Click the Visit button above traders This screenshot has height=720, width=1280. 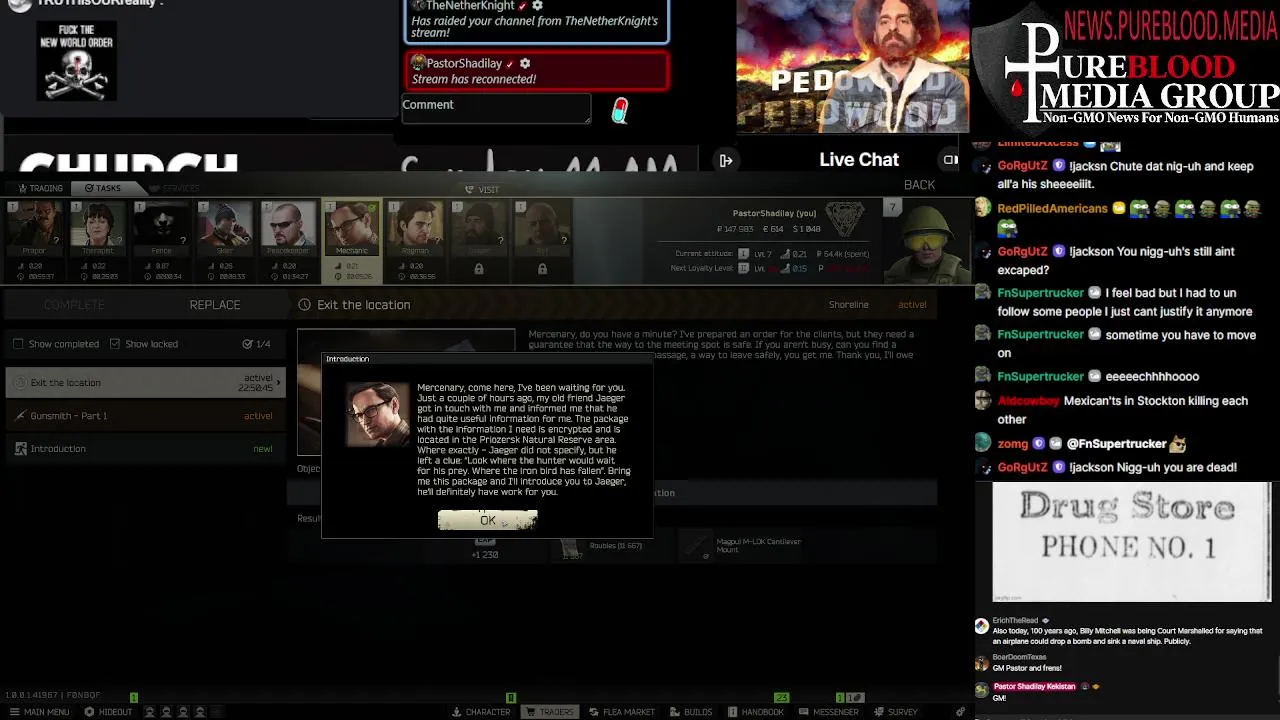[x=482, y=189]
